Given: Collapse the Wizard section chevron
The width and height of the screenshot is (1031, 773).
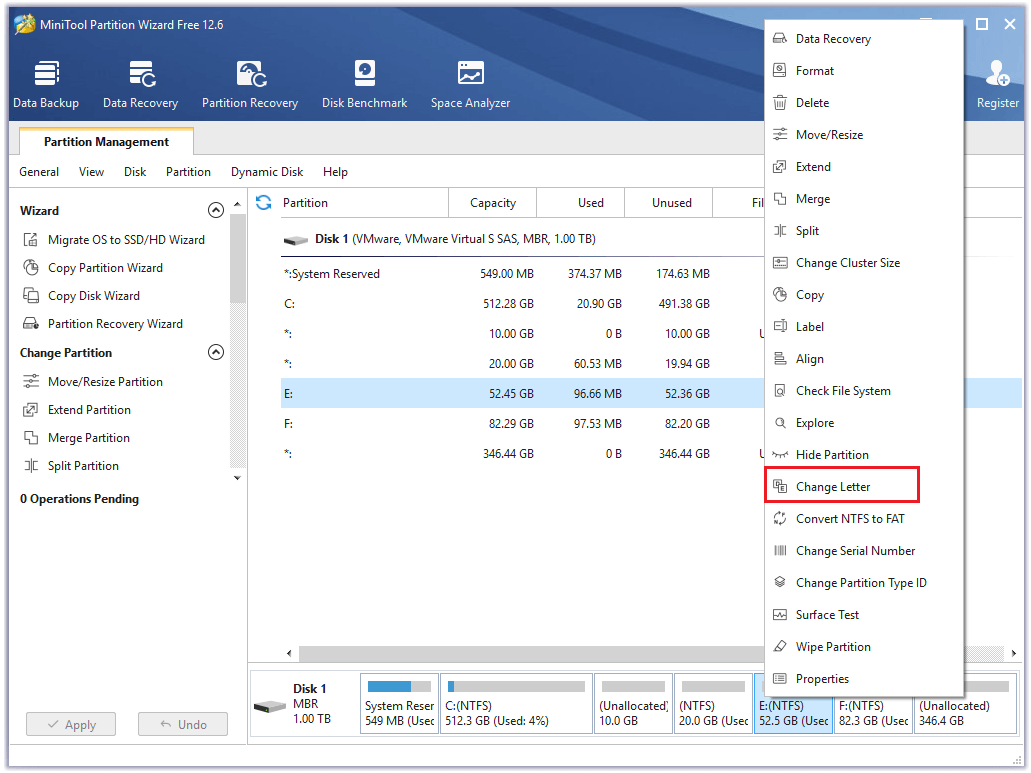Looking at the screenshot, I should tap(216, 210).
